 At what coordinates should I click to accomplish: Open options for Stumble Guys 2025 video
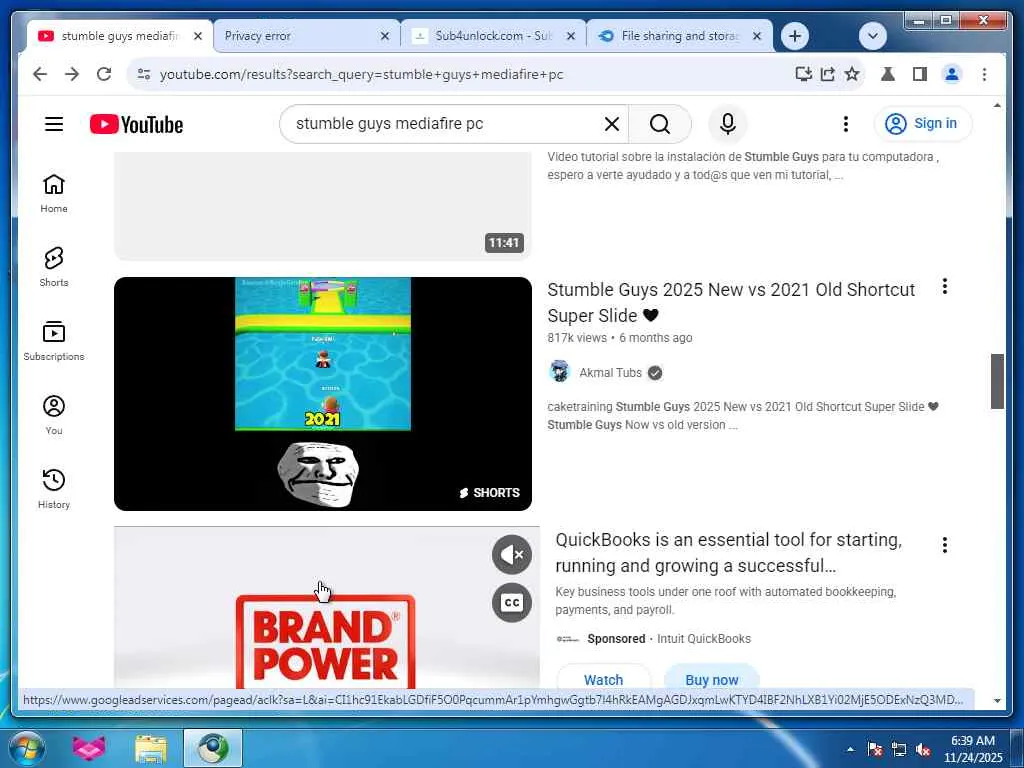(x=944, y=286)
